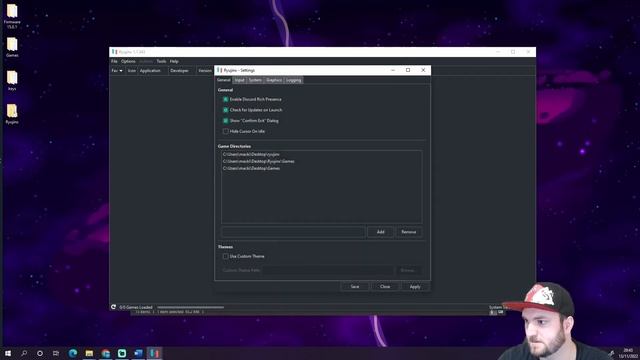Click the Apply button in Settings

[x=415, y=287]
